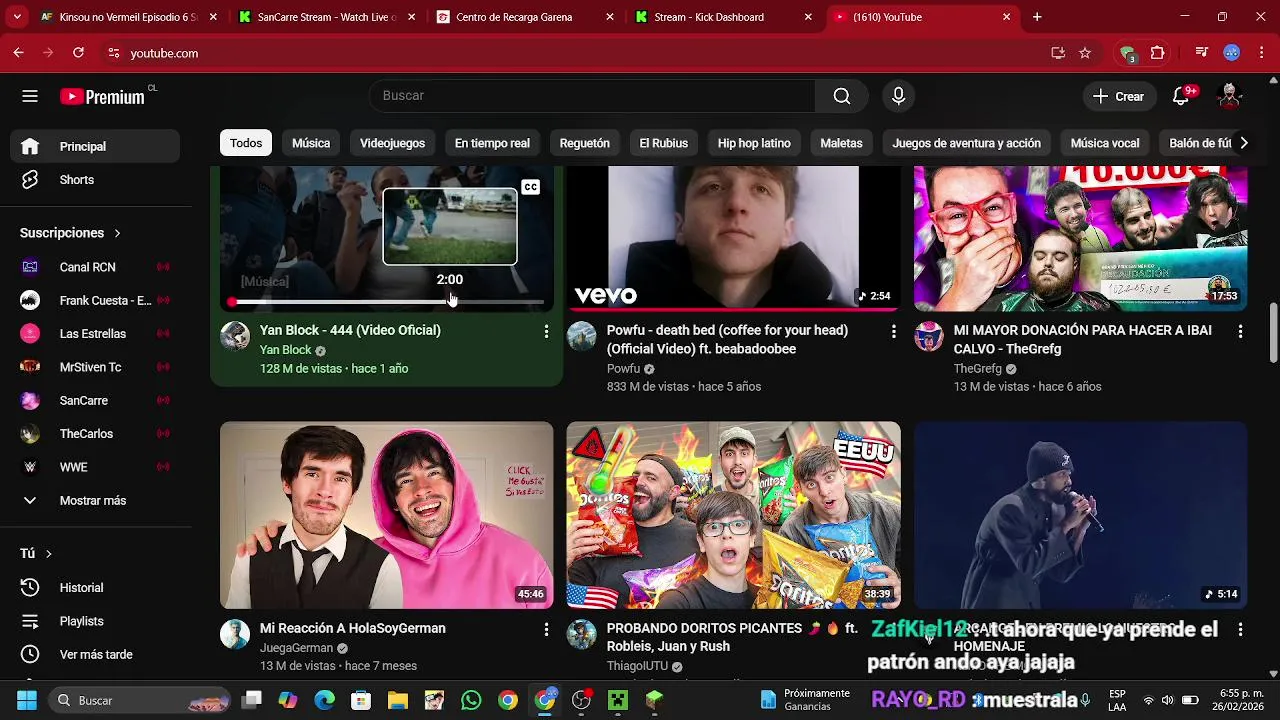The height and width of the screenshot is (720, 1280).
Task: Select the El Rubius filter chip
Action: [x=663, y=143]
